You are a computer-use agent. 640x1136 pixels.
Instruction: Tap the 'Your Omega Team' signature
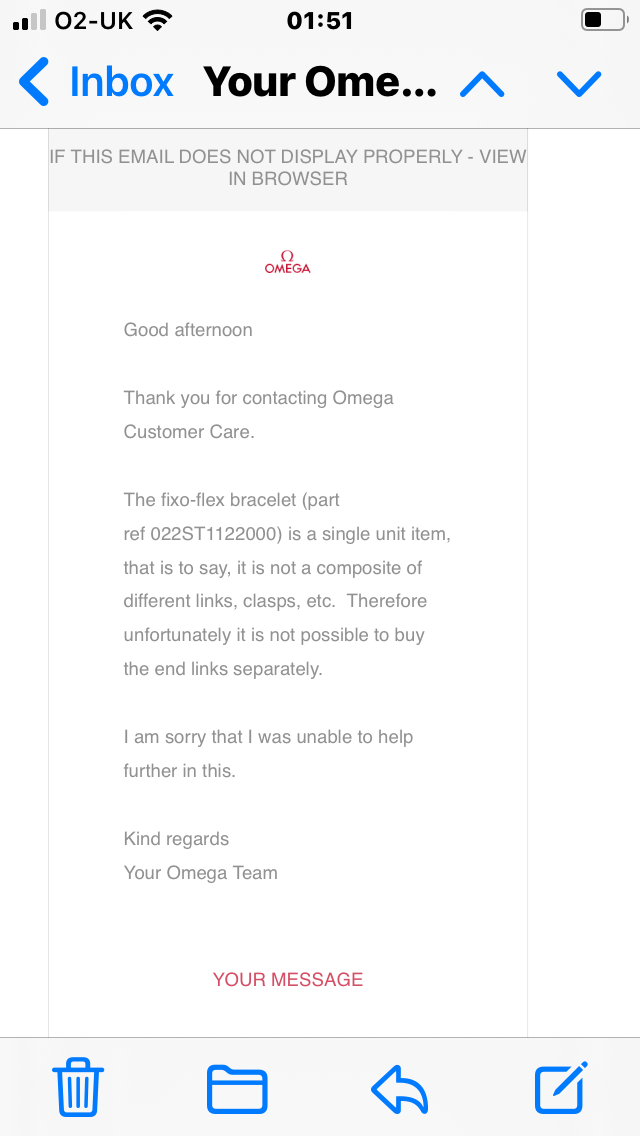[201, 873]
